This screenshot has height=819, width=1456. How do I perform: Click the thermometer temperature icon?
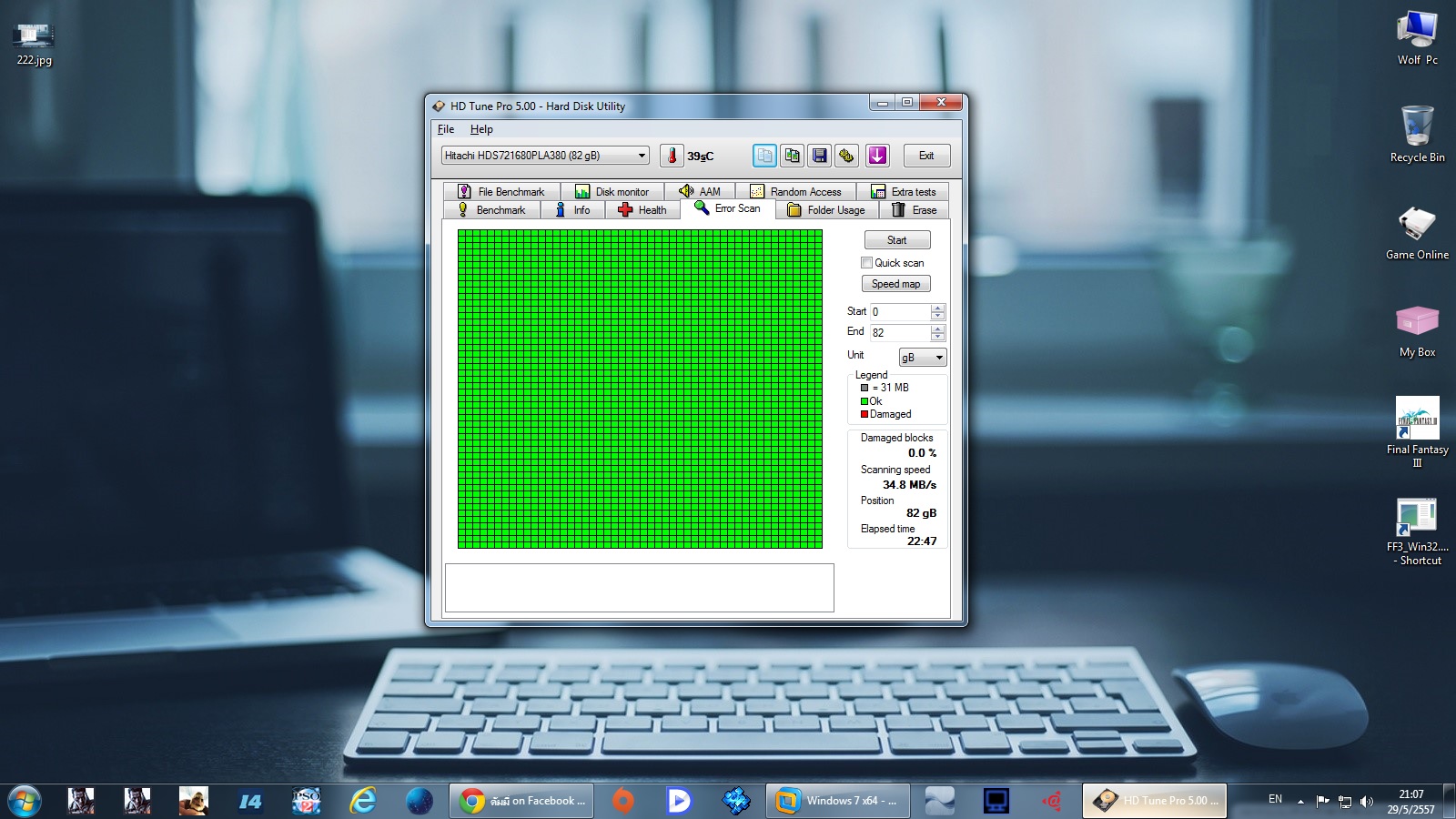click(672, 156)
